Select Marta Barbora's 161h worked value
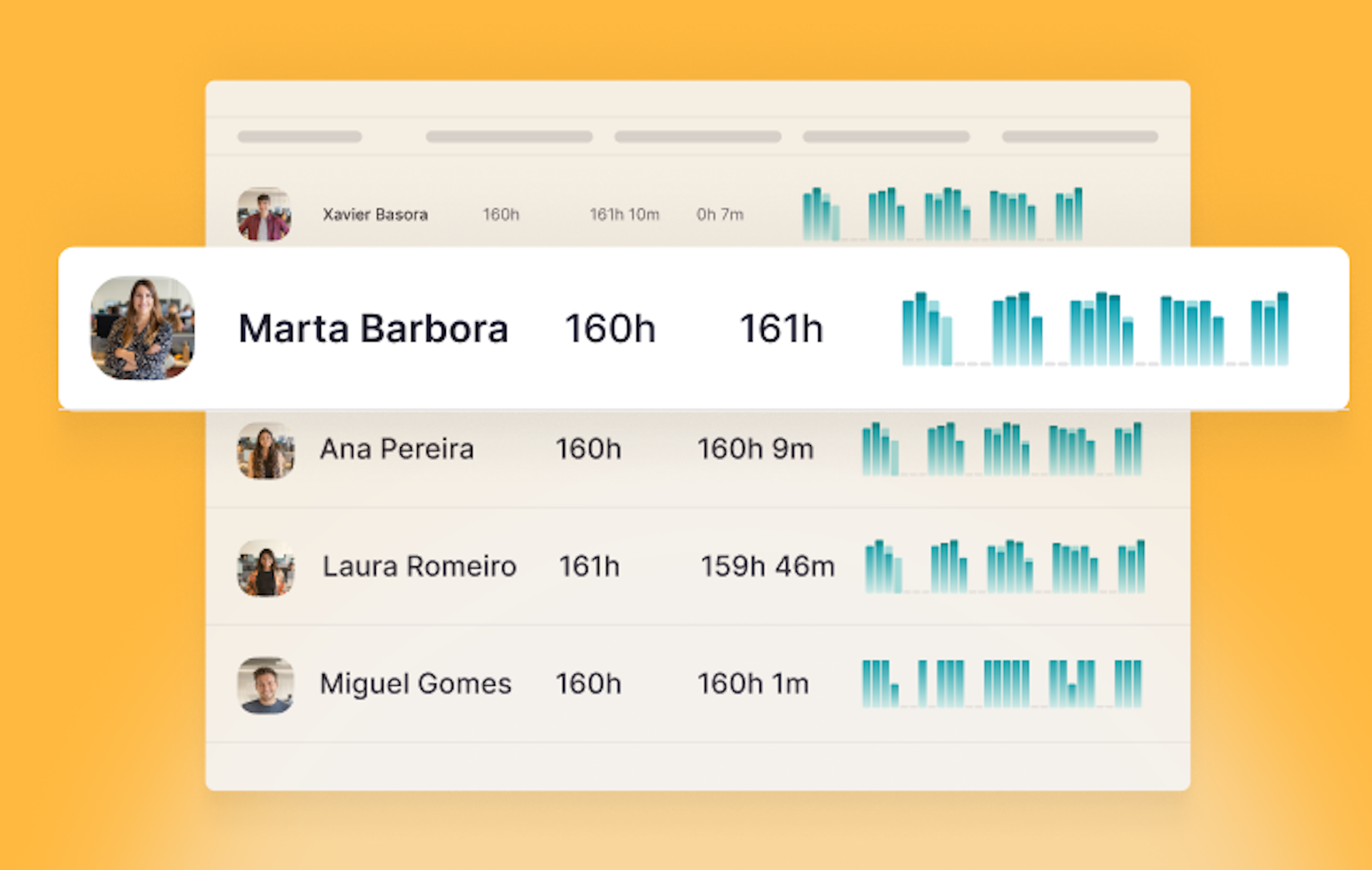1372x870 pixels. (781, 329)
